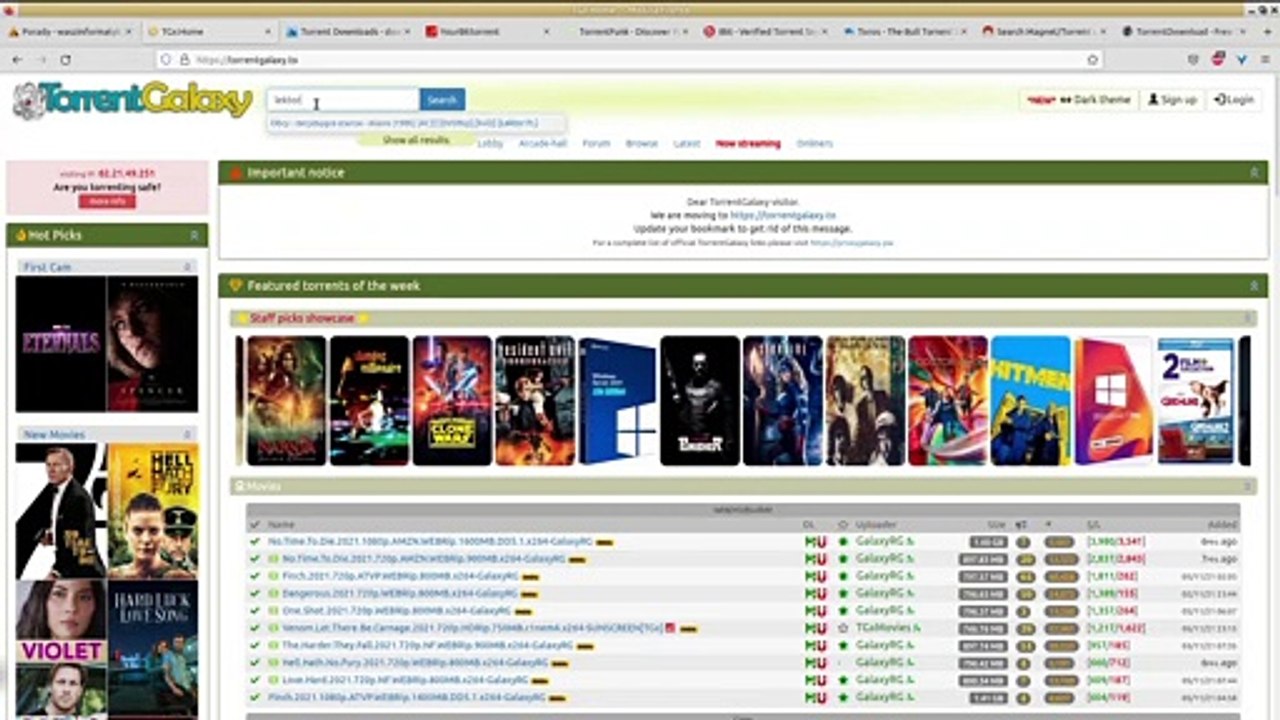Click the Sign up button

(x=1173, y=100)
